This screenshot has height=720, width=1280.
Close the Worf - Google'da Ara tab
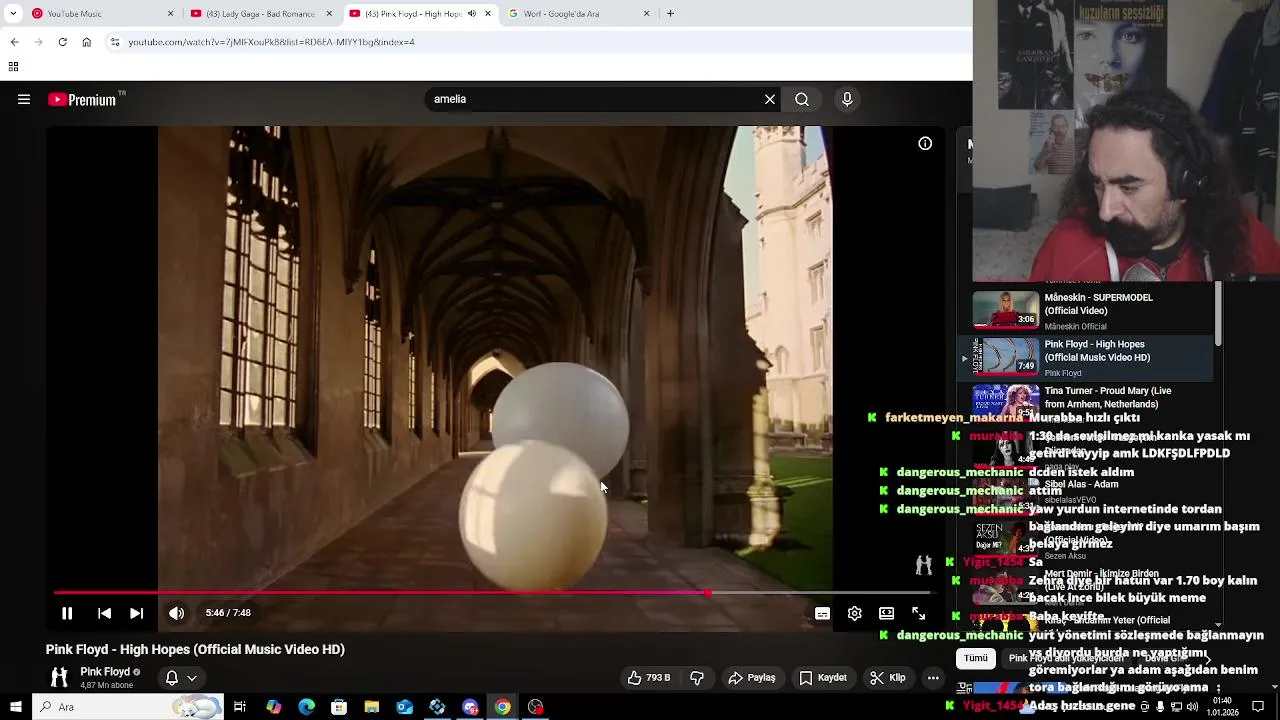pos(646,14)
